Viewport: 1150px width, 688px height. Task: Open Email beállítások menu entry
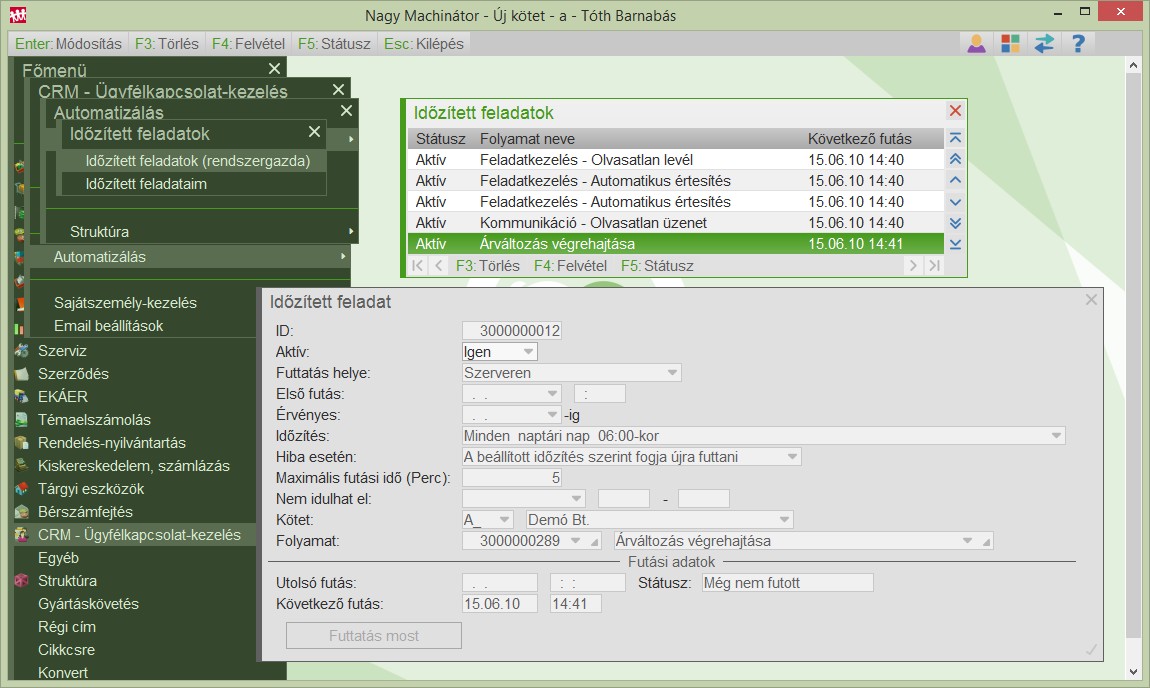[x=108, y=326]
